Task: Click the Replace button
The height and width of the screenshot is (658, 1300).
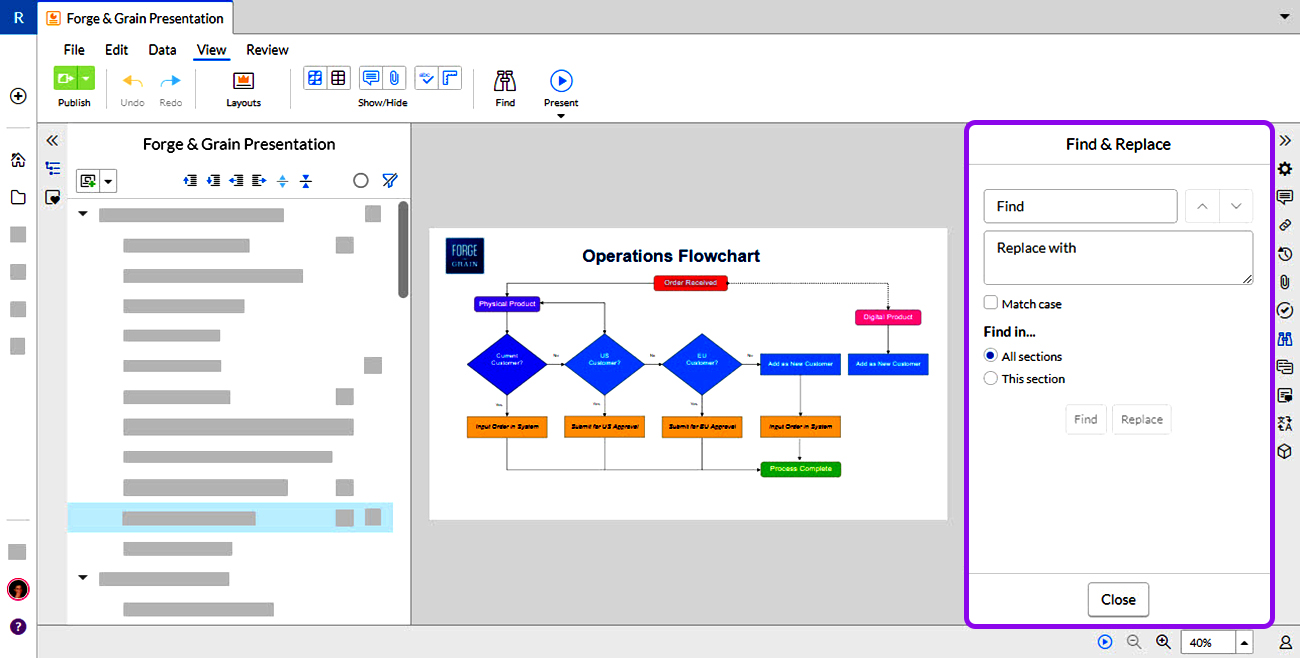Action: pos(1141,419)
